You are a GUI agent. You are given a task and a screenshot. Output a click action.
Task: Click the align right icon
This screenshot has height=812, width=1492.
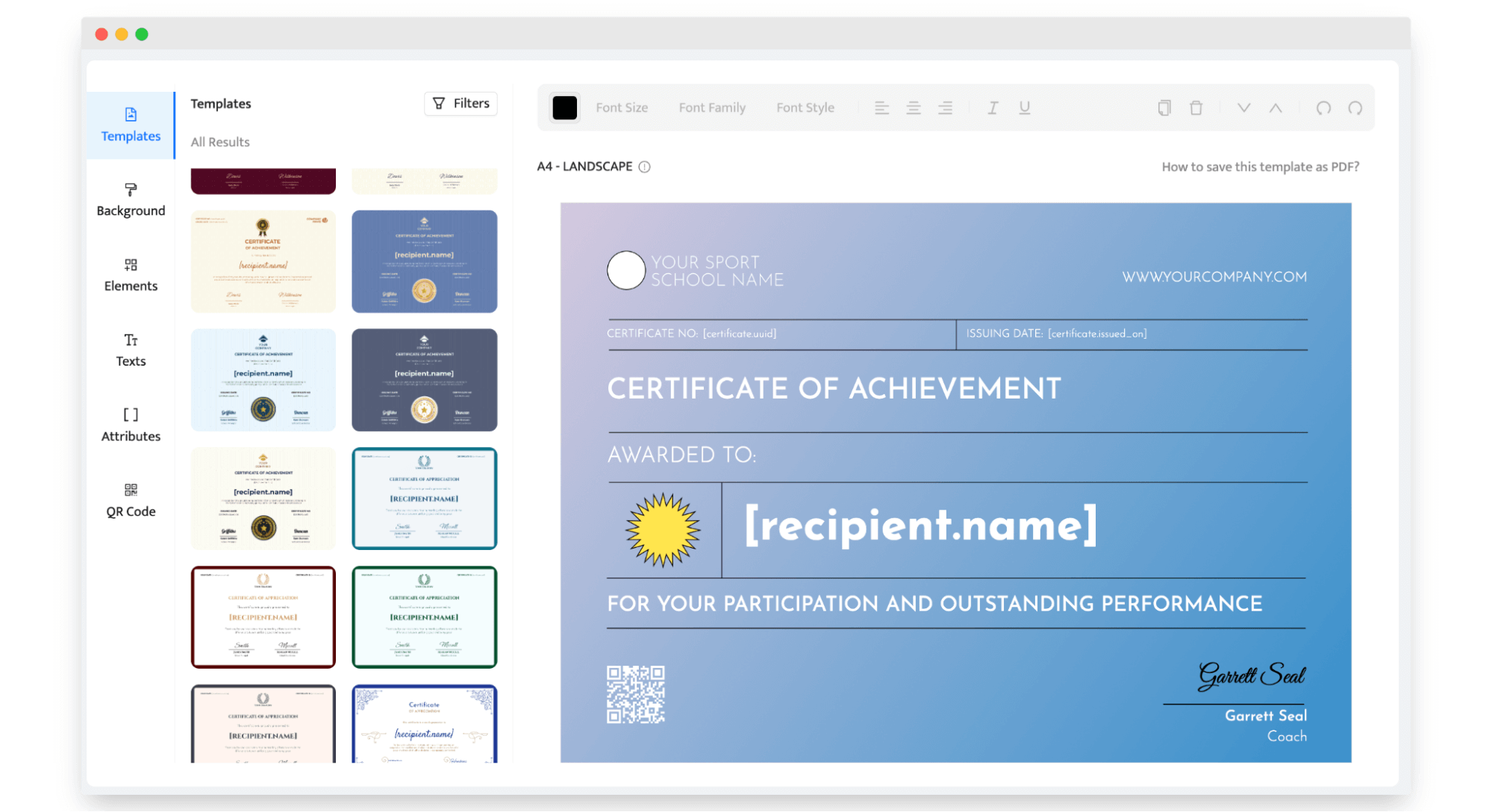click(x=945, y=108)
